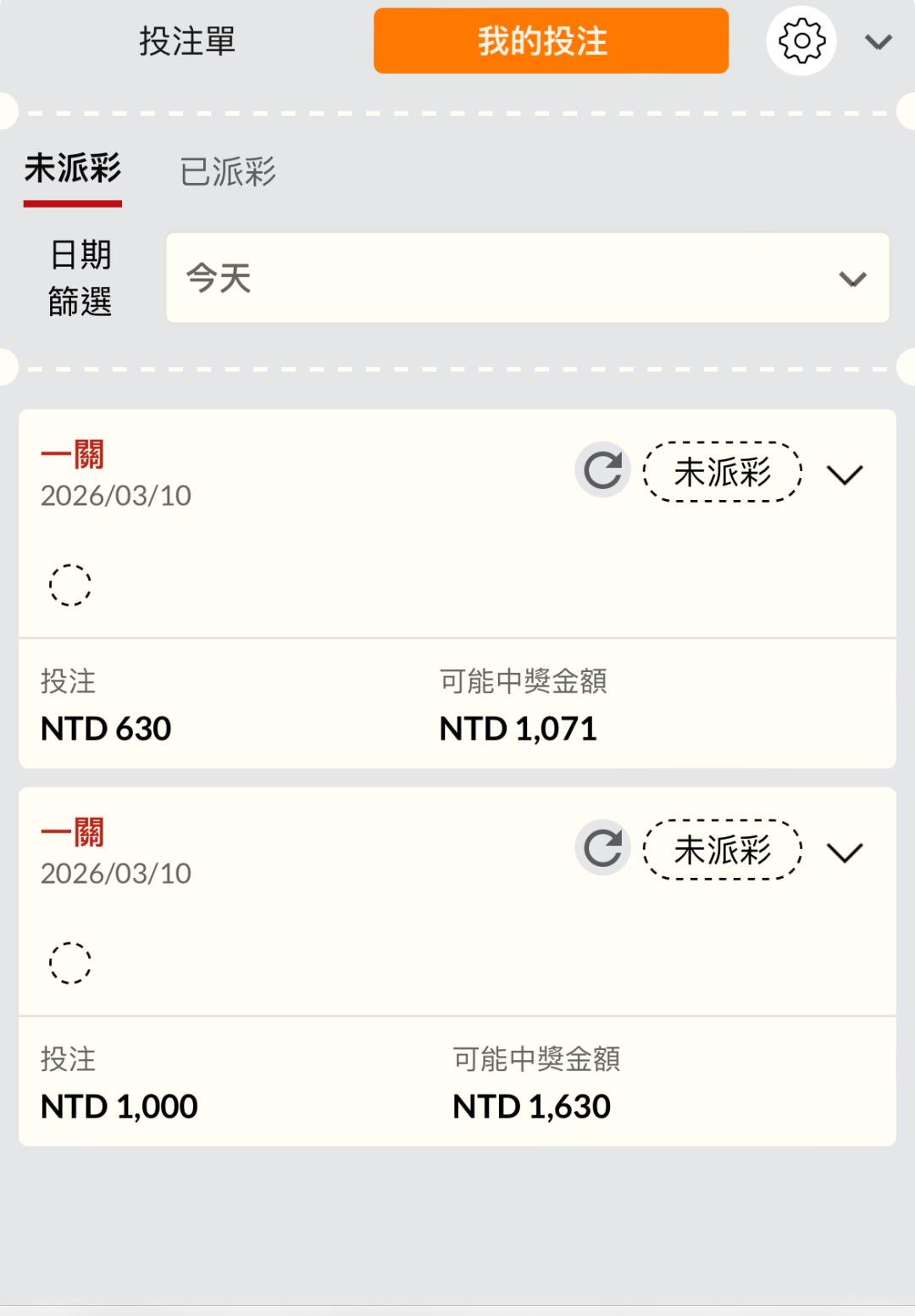Click dashed circle in NTD 630 bet
Image resolution: width=915 pixels, height=1316 pixels.
coord(70,585)
